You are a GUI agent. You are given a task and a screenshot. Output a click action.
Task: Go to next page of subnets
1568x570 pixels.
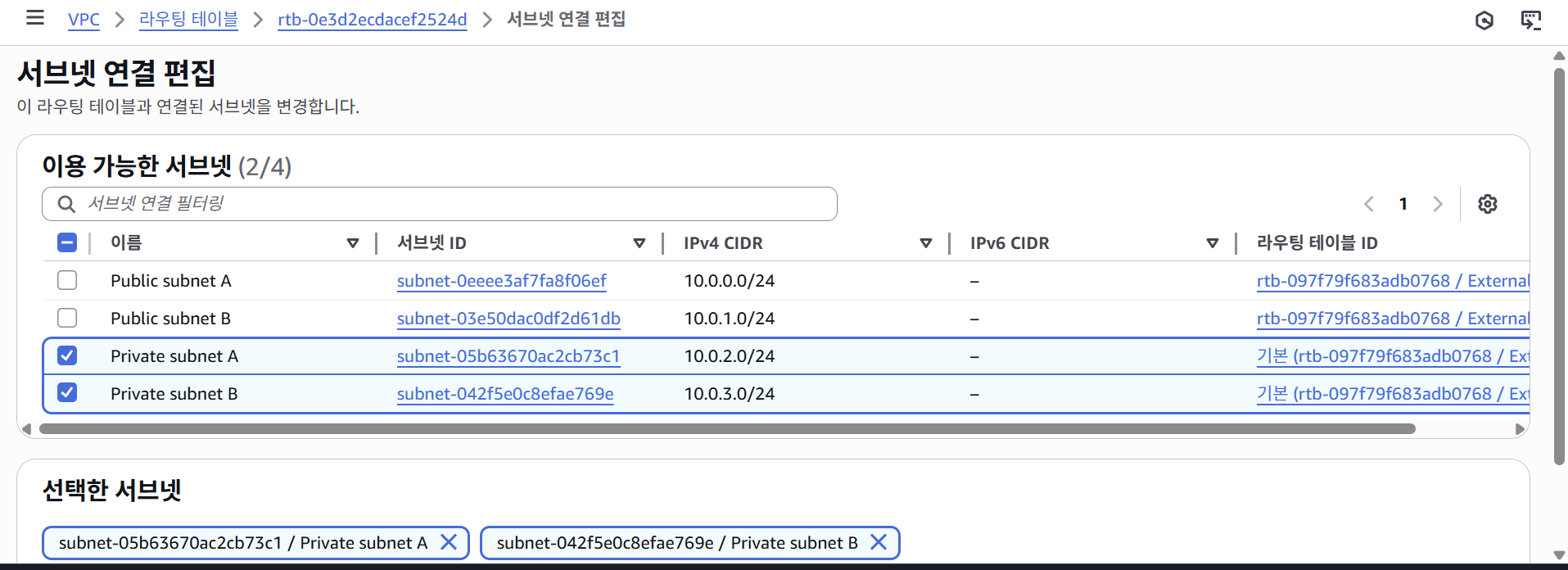click(1437, 204)
